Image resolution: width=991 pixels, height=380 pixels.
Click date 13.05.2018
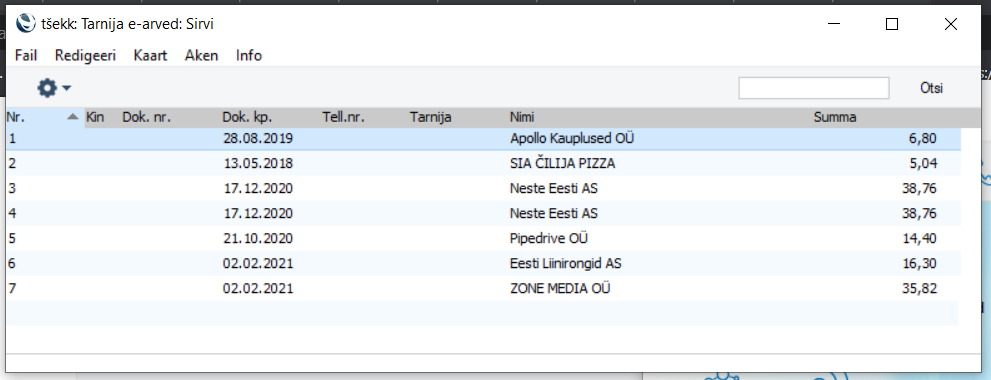258,164
